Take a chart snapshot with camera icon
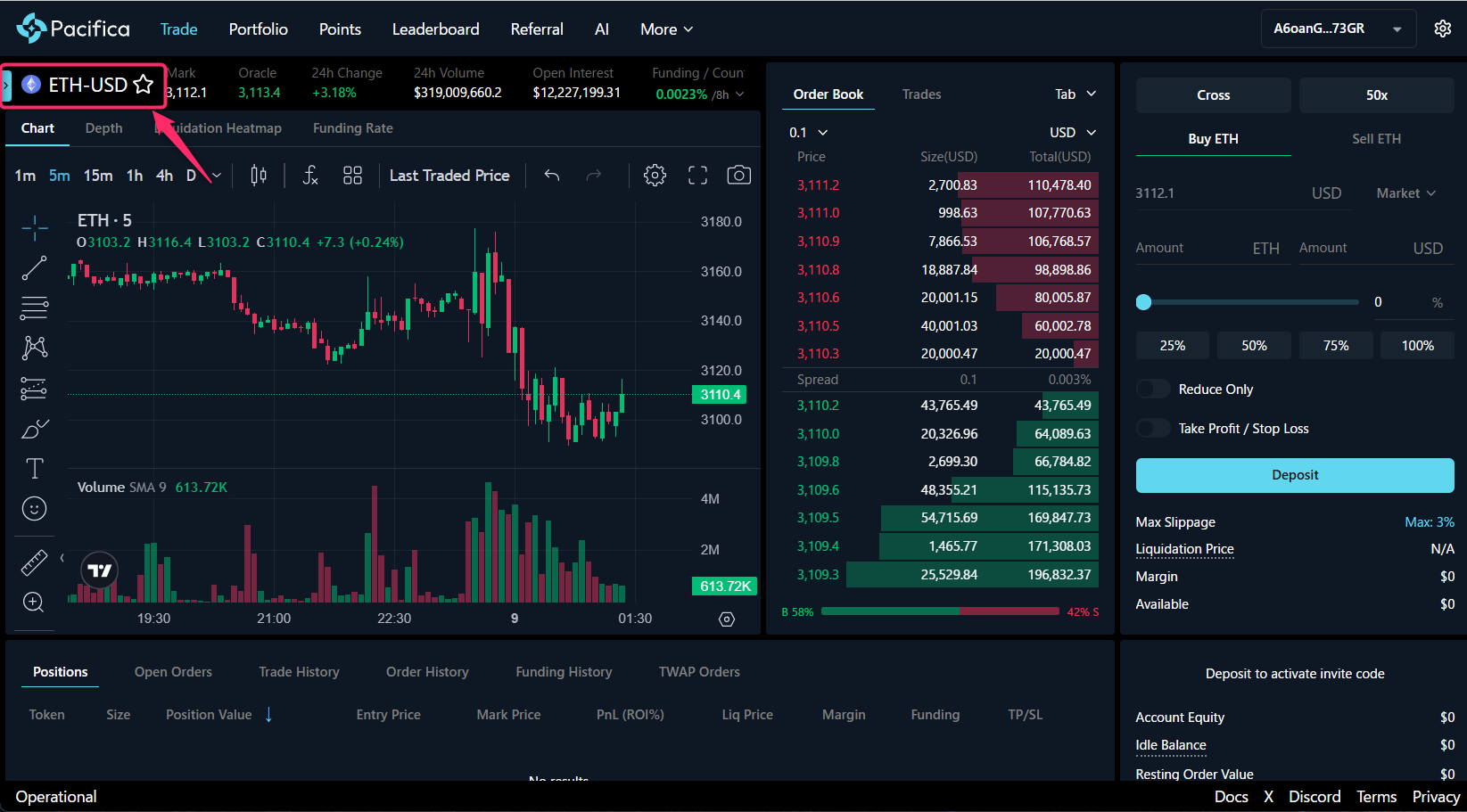This screenshot has width=1467, height=812. click(738, 176)
